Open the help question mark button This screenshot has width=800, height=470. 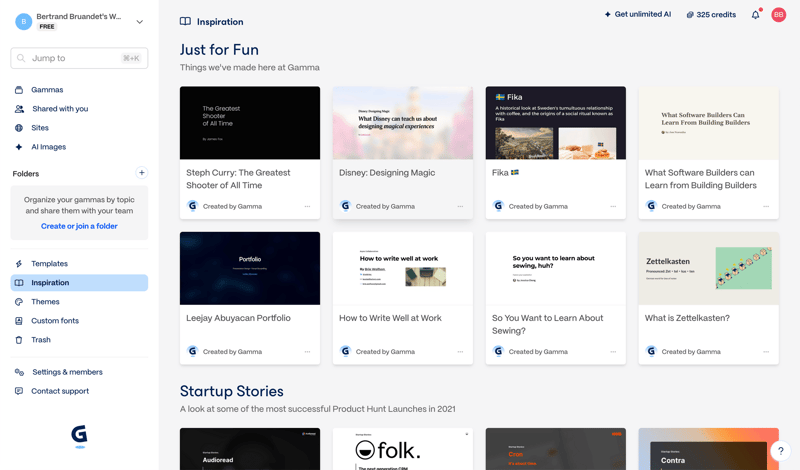click(x=781, y=451)
